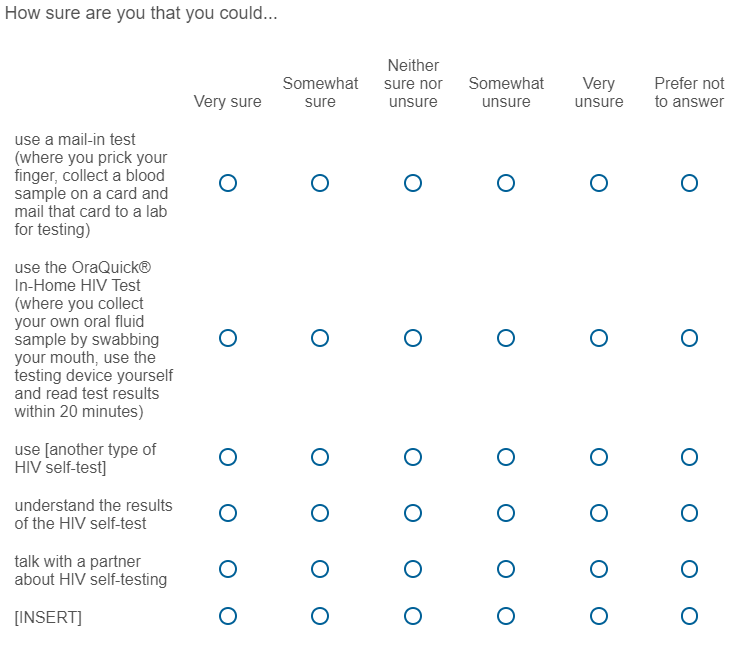The width and height of the screenshot is (739, 661).
Task: Select 'Somewhat sure' in the [INSERT] row
Action: tap(320, 616)
